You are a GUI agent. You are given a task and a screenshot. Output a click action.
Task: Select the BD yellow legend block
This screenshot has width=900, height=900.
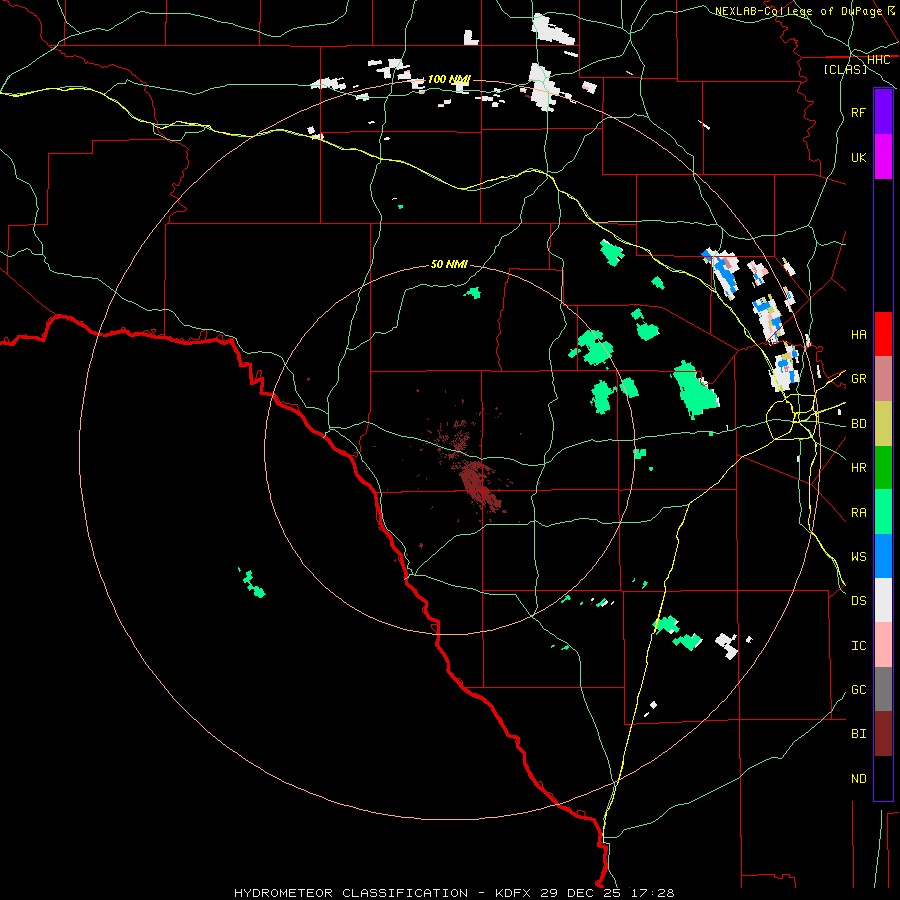point(883,423)
